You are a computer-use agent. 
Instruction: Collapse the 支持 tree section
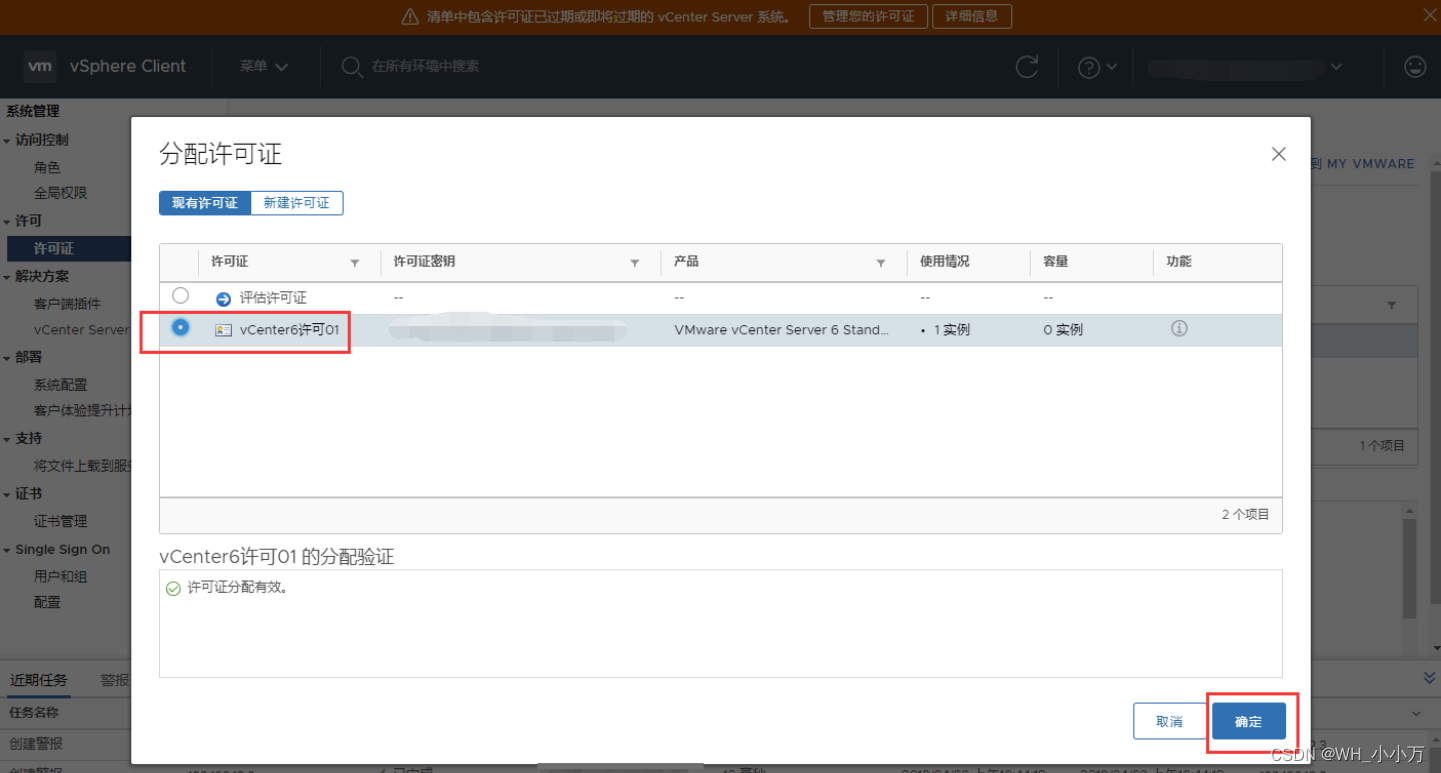click(x=7, y=440)
